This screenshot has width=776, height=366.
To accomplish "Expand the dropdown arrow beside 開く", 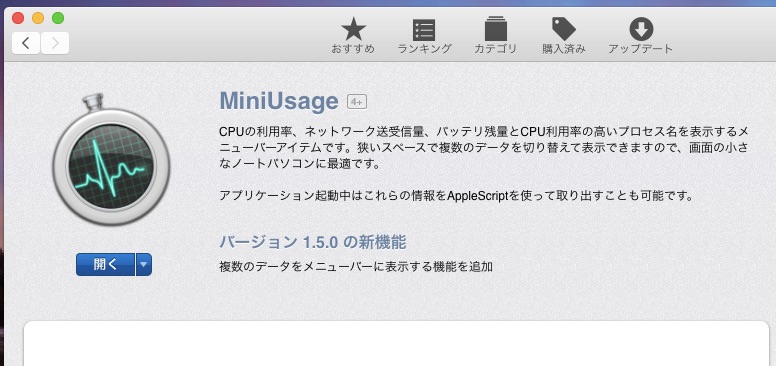I will (x=144, y=265).
